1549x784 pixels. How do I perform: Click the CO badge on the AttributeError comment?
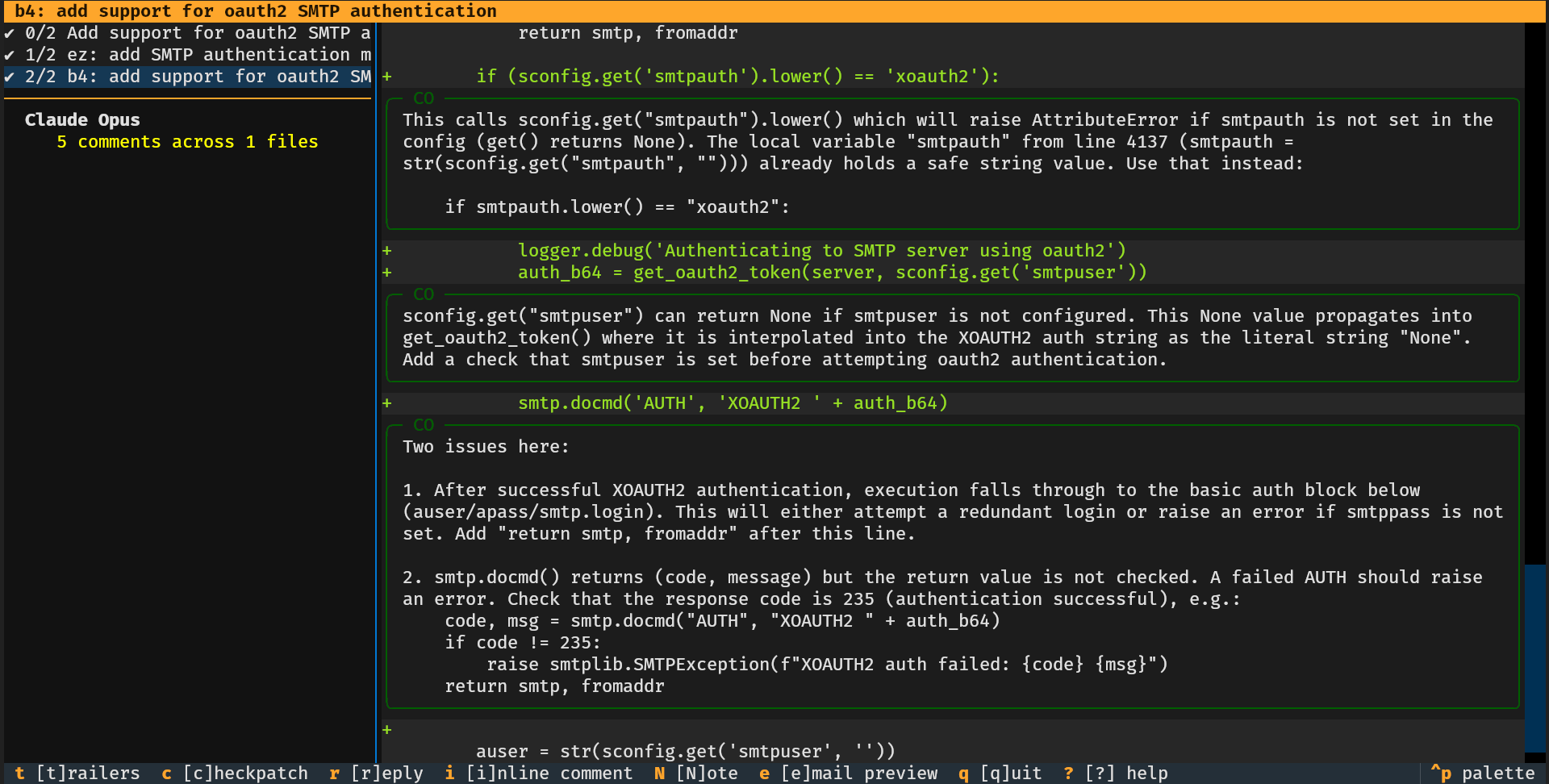(x=424, y=98)
